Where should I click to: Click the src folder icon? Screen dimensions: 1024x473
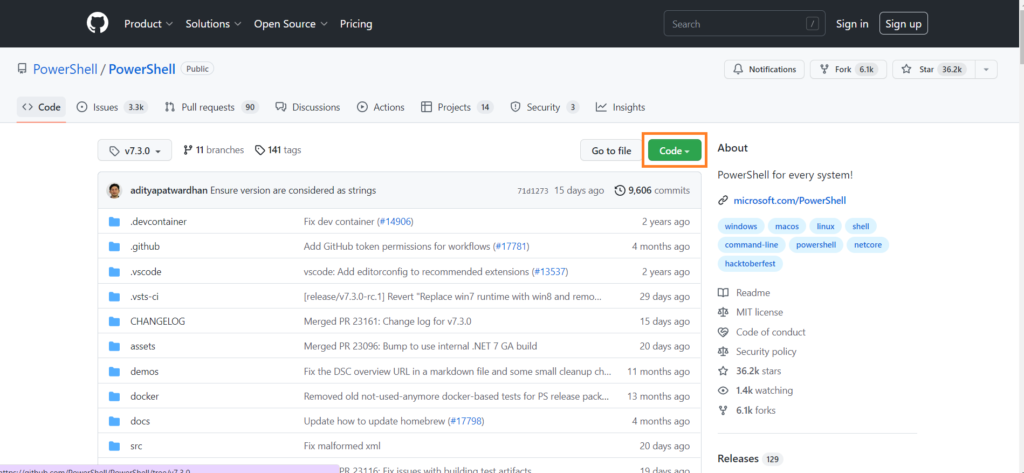pyautogui.click(x=114, y=446)
